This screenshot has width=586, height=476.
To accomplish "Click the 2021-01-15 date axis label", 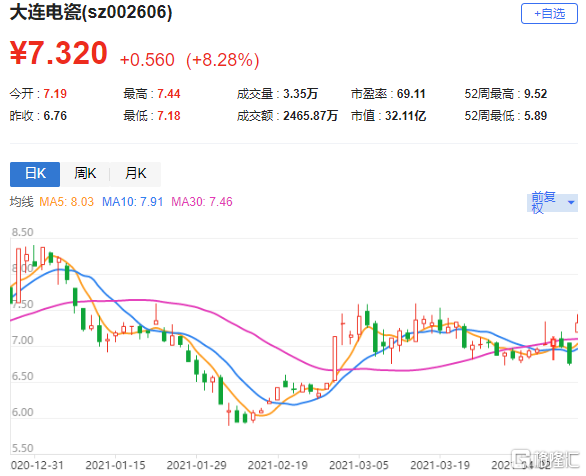I will (115, 466).
